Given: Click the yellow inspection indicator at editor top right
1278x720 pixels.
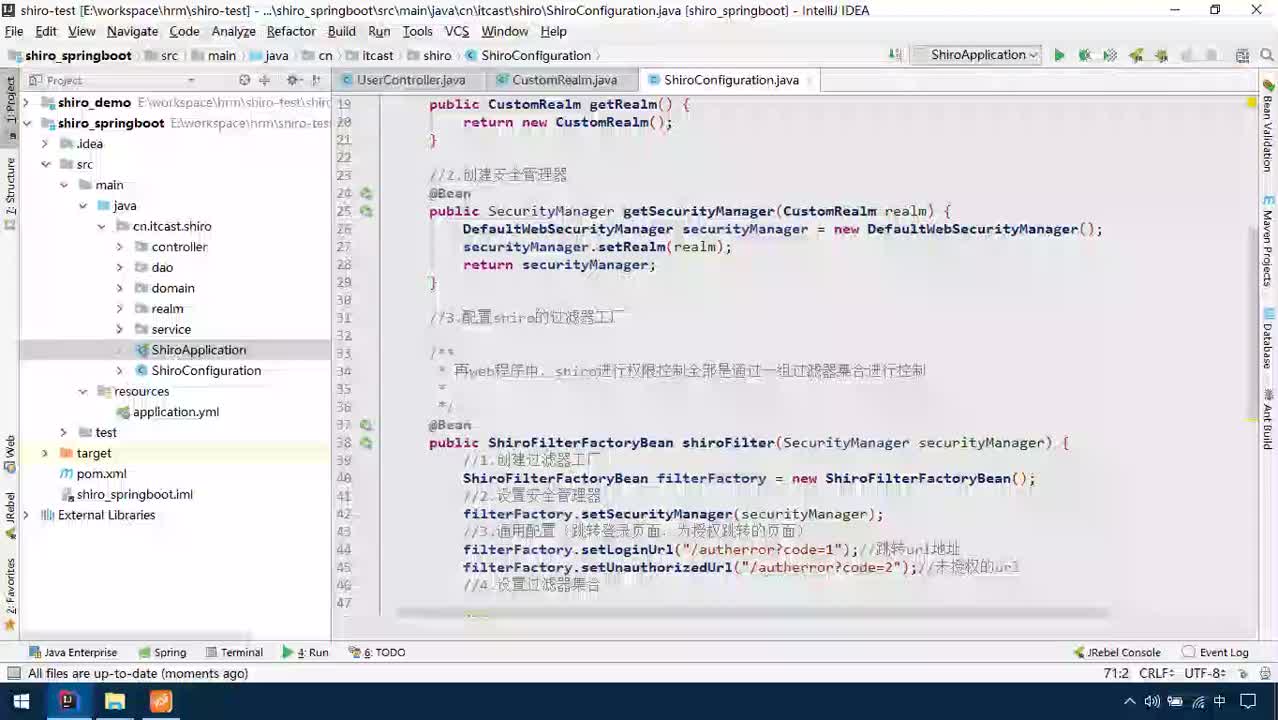Looking at the screenshot, I should coord(1251,102).
